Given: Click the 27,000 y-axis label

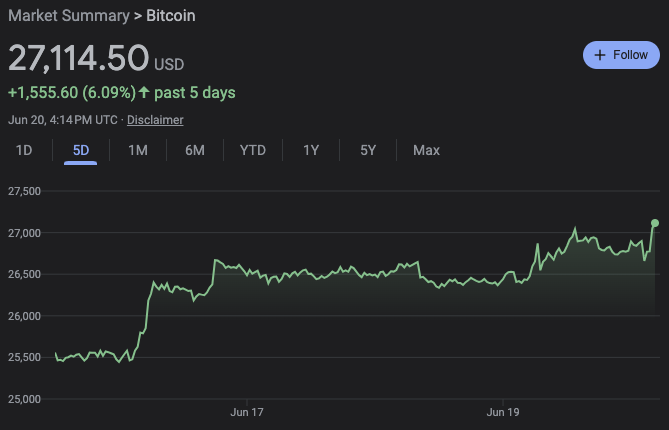Looking at the screenshot, I should (x=24, y=233).
